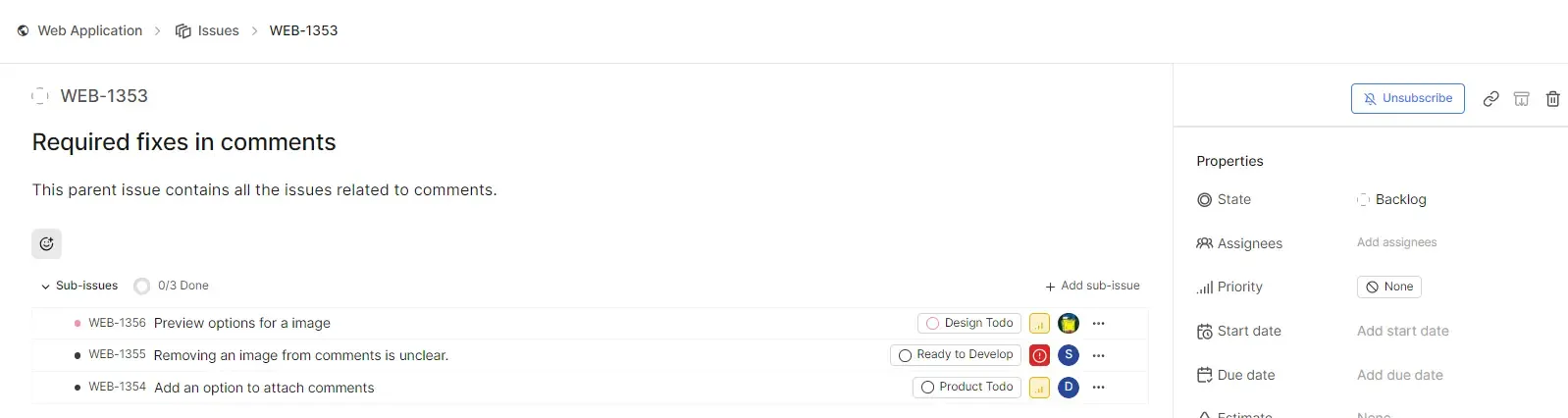Click the assignee avatar "D" on WEB-1354
The image size is (1568, 418).
[1069, 388]
